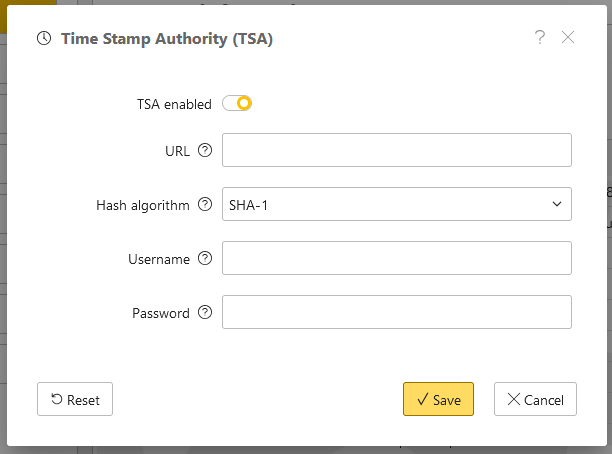Select the Password input field
Screen dimensions: 612x454
coord(396,312)
